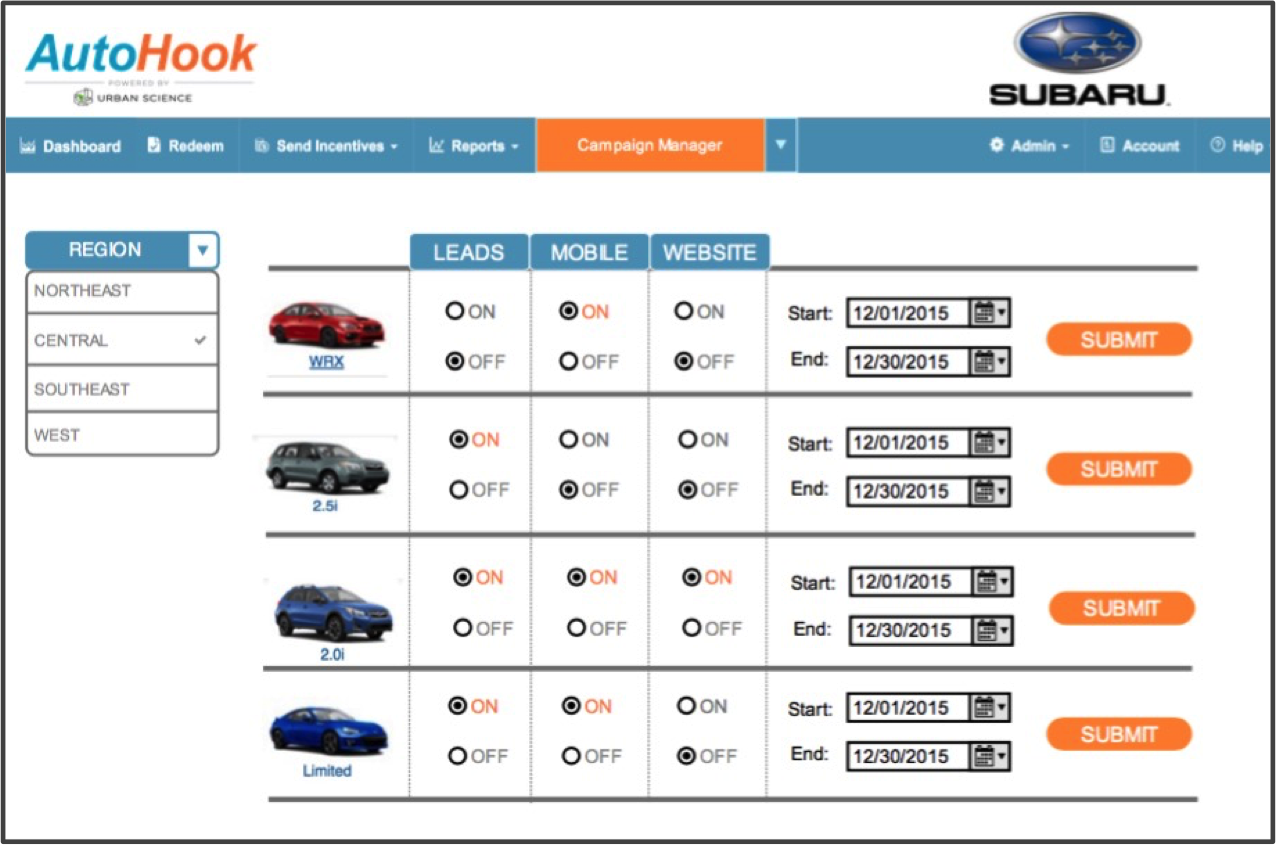Turn Website ON for Limited
The height and width of the screenshot is (845, 1276).
(x=686, y=707)
